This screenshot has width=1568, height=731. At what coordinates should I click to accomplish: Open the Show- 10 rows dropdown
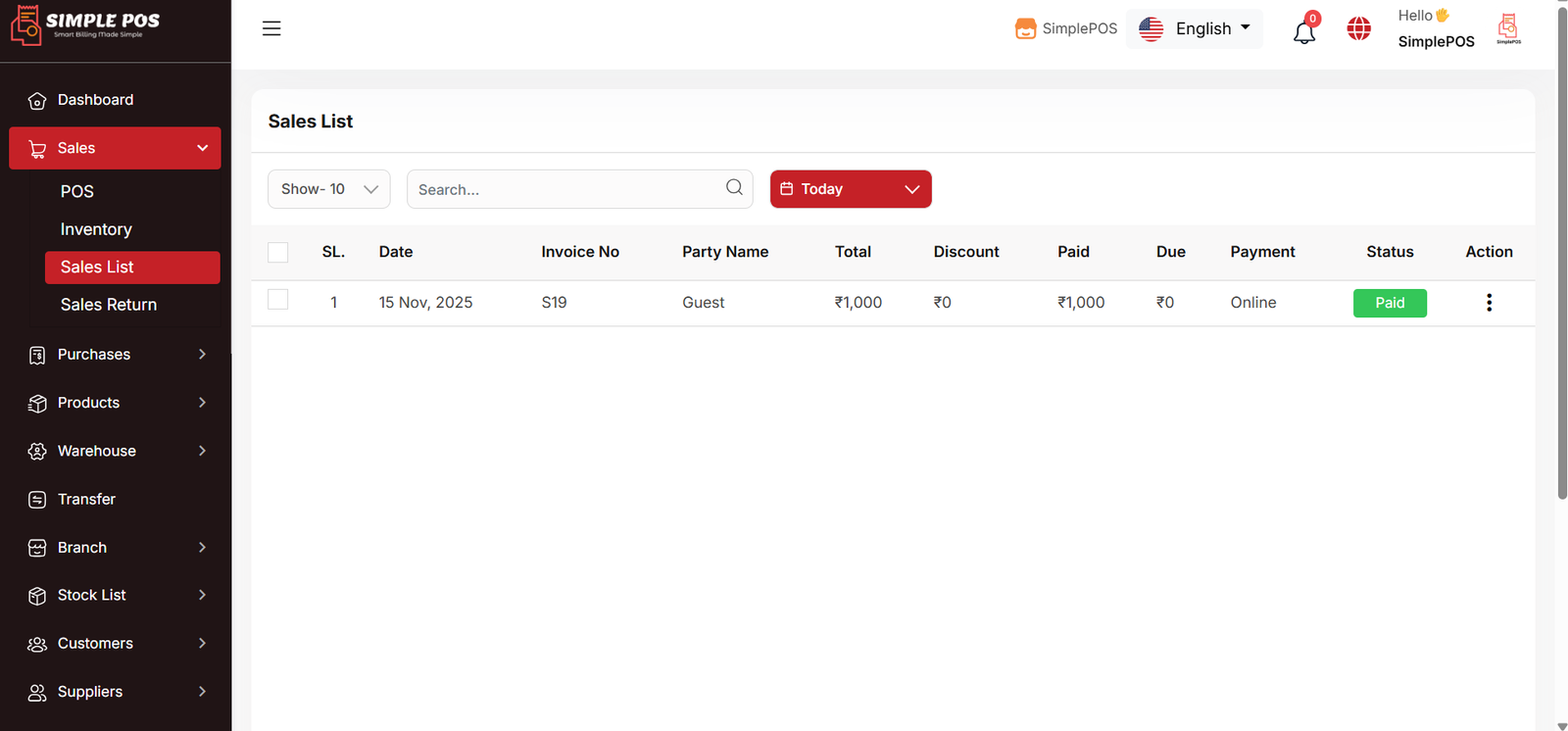[x=328, y=189]
